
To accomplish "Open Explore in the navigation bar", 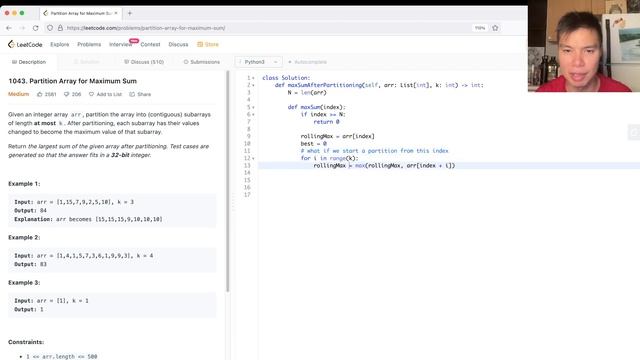I will (60, 44).
